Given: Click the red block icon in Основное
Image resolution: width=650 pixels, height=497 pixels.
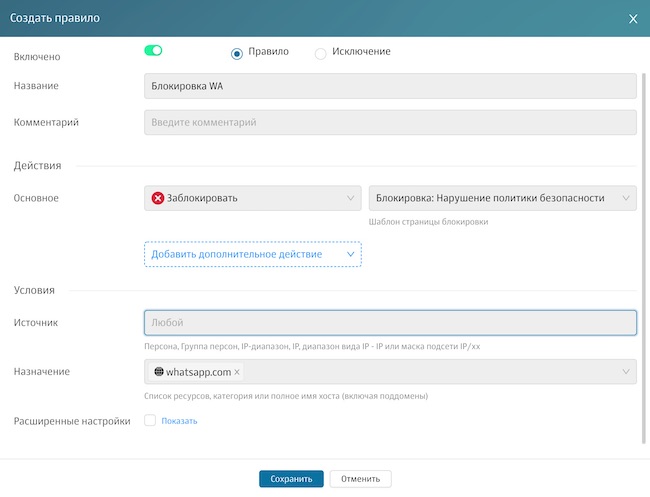Looking at the screenshot, I should pyautogui.click(x=158, y=198).
